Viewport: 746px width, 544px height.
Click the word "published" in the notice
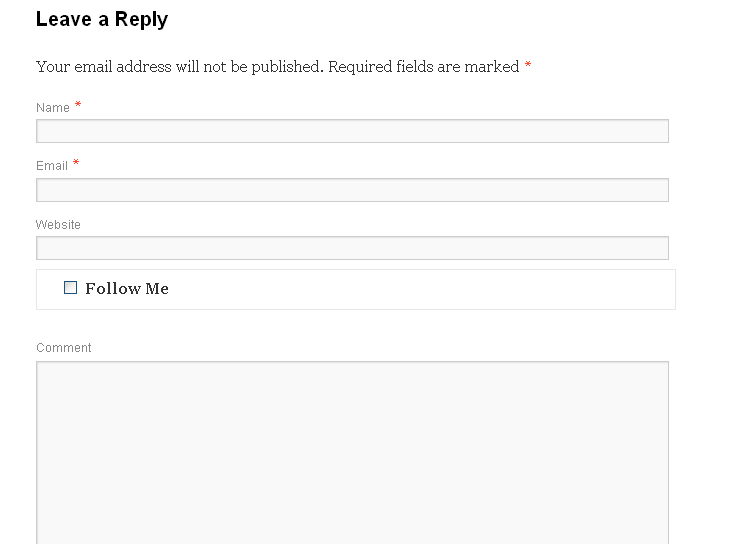[285, 67]
